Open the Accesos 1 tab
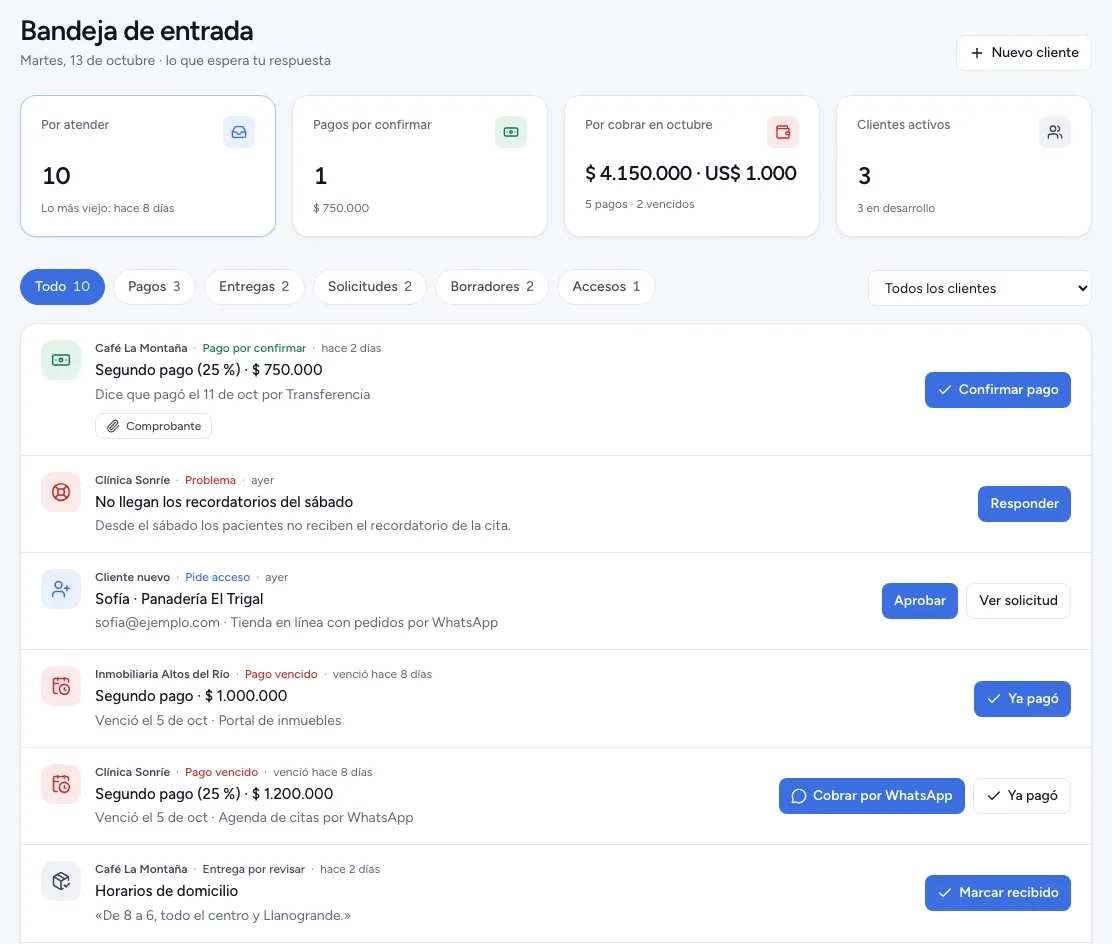Viewport: 1112px width, 944px height. 606,287
